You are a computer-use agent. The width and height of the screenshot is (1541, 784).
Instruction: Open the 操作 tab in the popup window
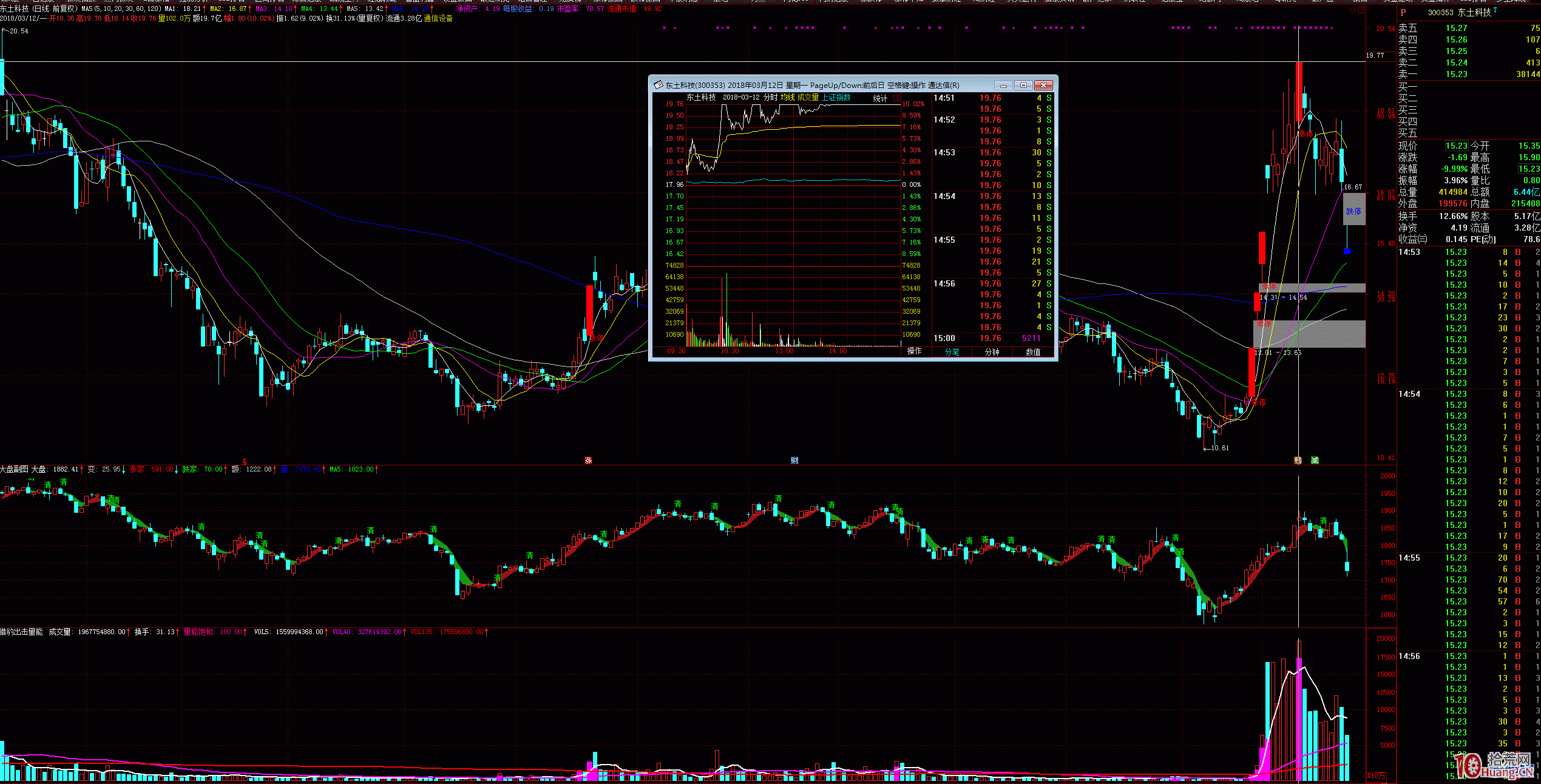(915, 351)
